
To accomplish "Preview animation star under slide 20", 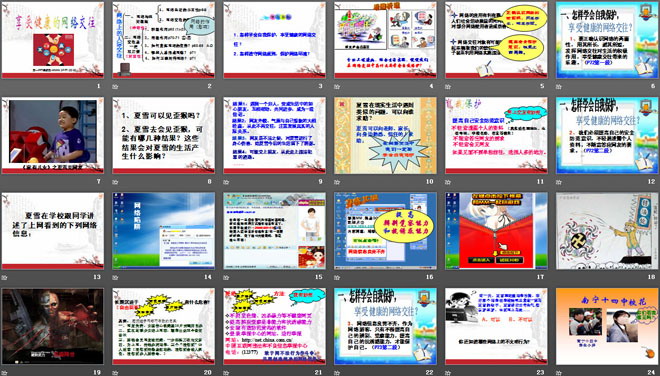I will pos(115,373).
